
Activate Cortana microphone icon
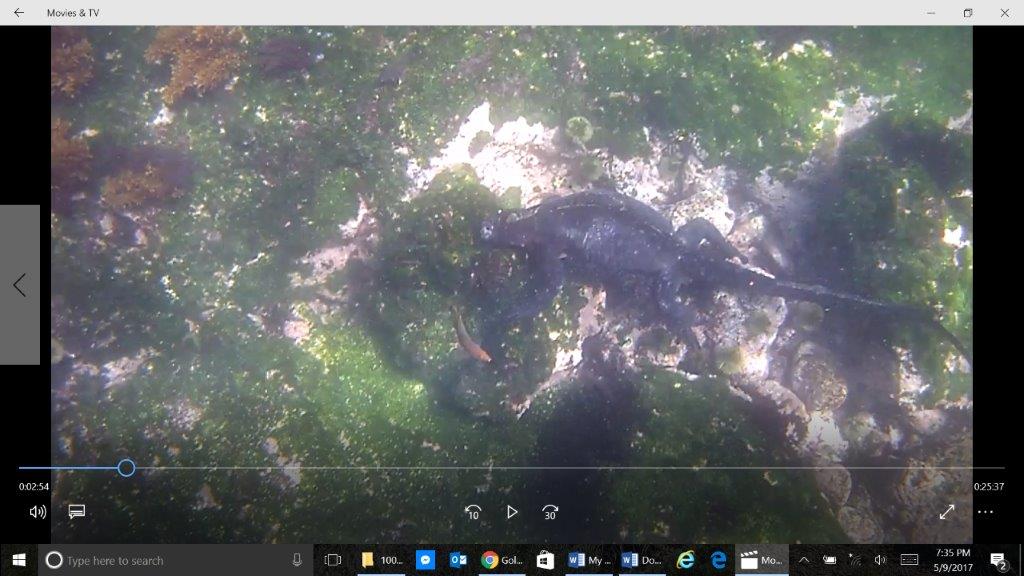coord(296,560)
